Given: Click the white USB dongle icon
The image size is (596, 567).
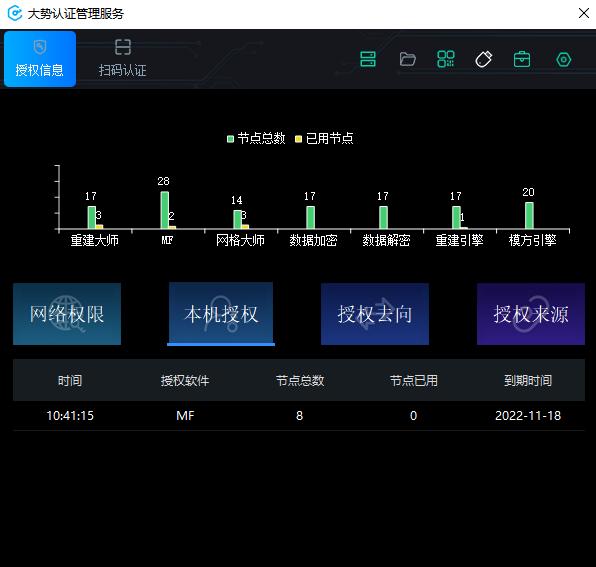Looking at the screenshot, I should (484, 59).
